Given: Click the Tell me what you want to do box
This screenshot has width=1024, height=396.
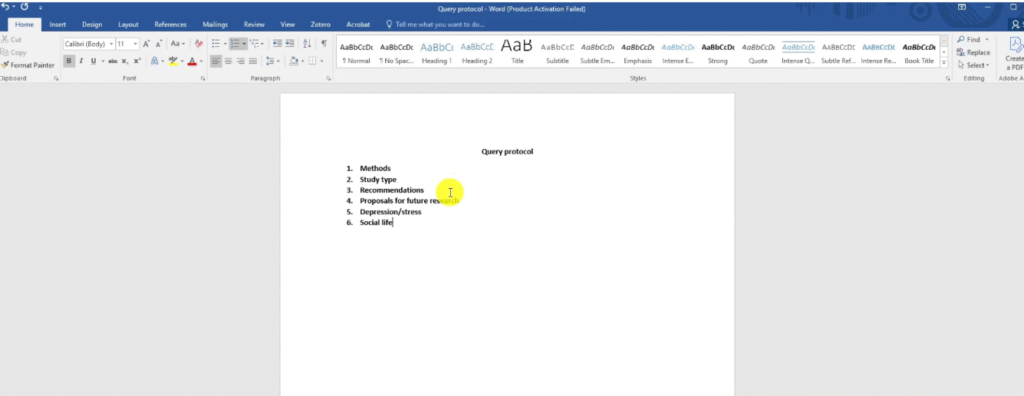Looking at the screenshot, I should pyautogui.click(x=435, y=24).
